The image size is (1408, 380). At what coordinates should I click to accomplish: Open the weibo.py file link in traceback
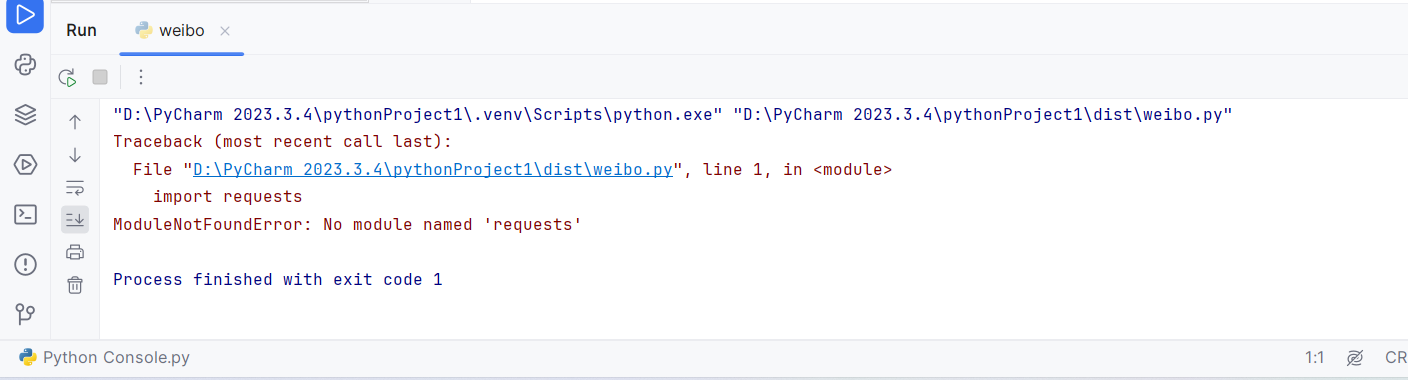432,170
